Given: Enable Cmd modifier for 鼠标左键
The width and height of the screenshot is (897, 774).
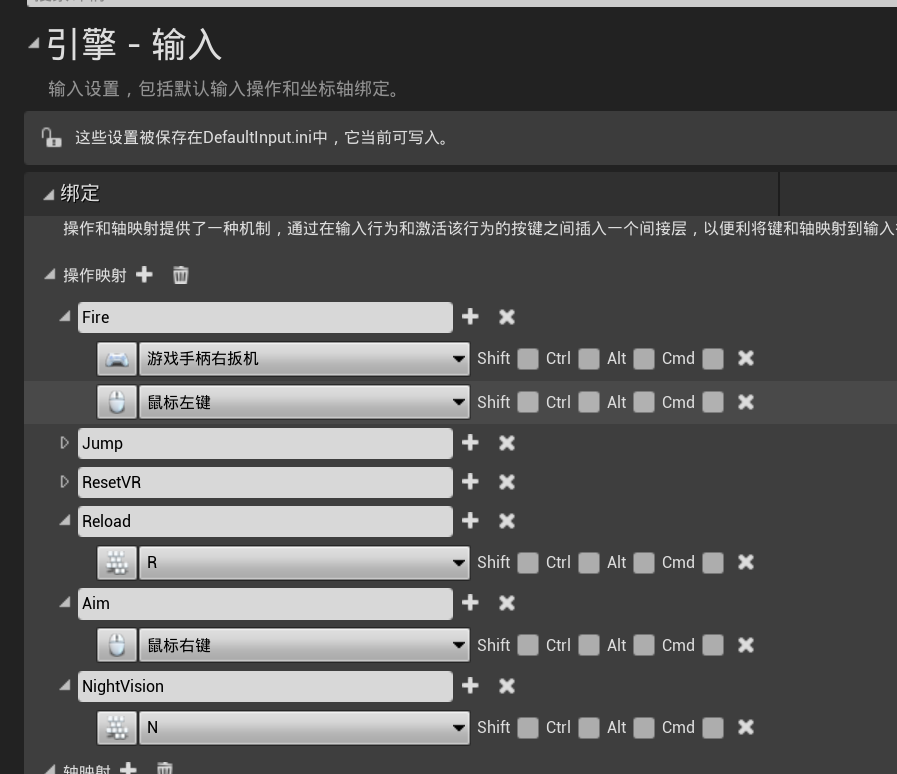Looking at the screenshot, I should 713,402.
